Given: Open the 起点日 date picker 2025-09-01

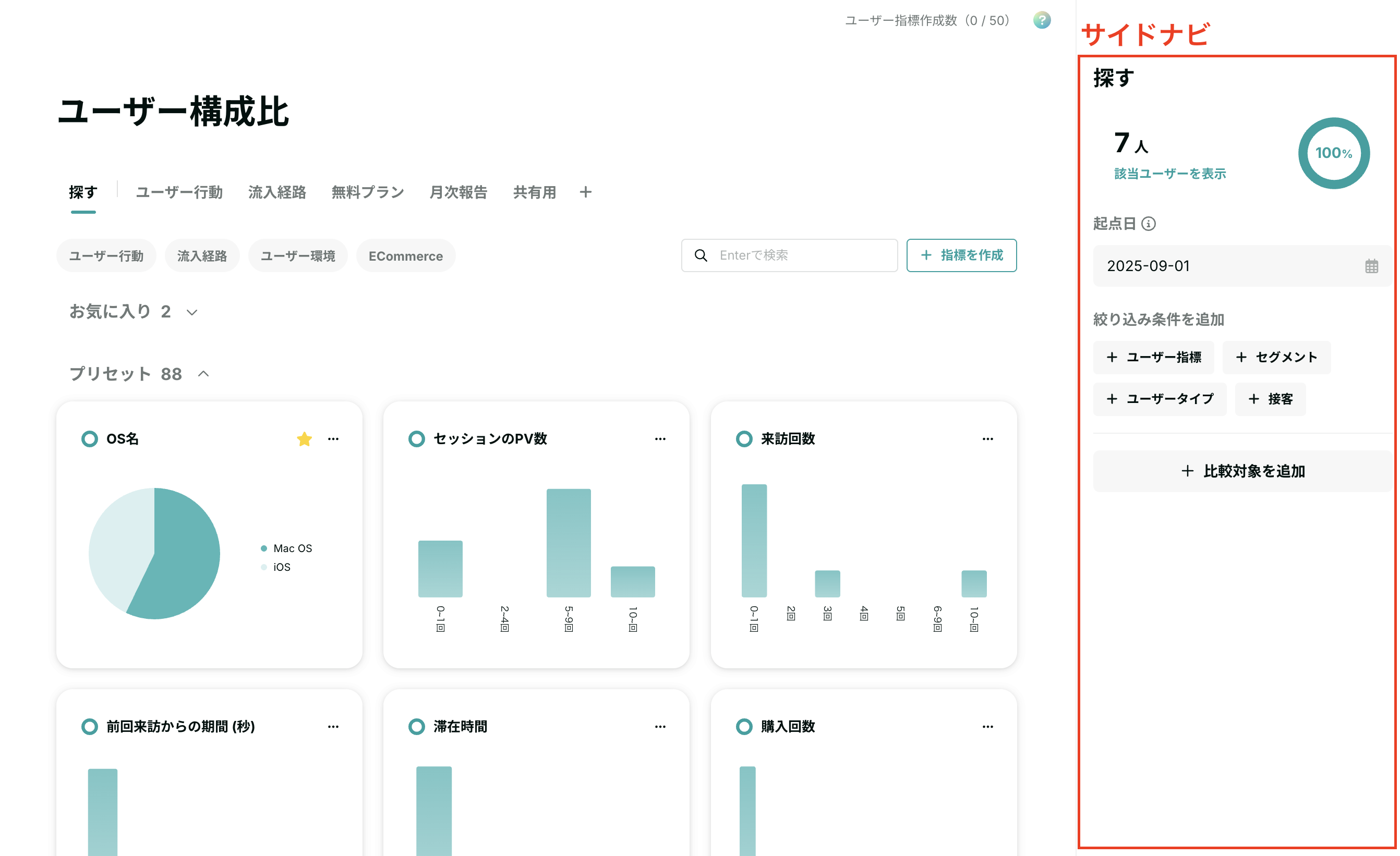Looking at the screenshot, I should (x=1242, y=266).
